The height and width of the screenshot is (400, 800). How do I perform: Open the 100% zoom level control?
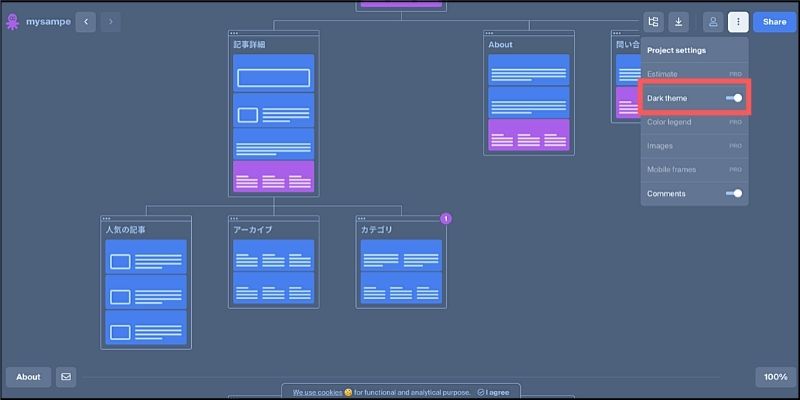776,377
